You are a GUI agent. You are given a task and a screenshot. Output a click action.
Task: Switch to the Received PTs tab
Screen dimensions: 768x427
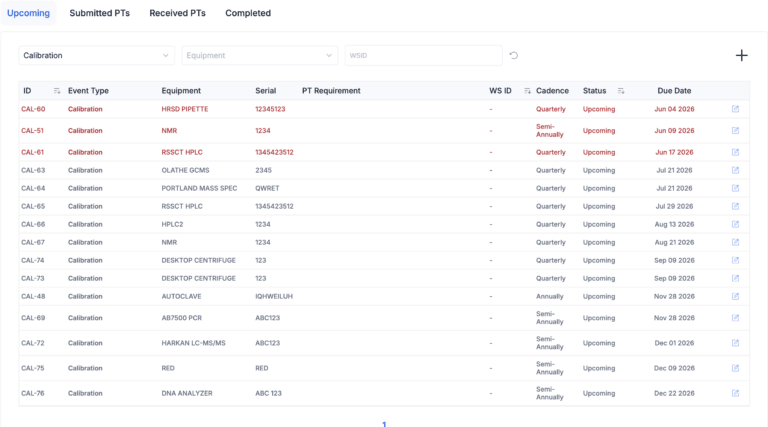tap(177, 13)
